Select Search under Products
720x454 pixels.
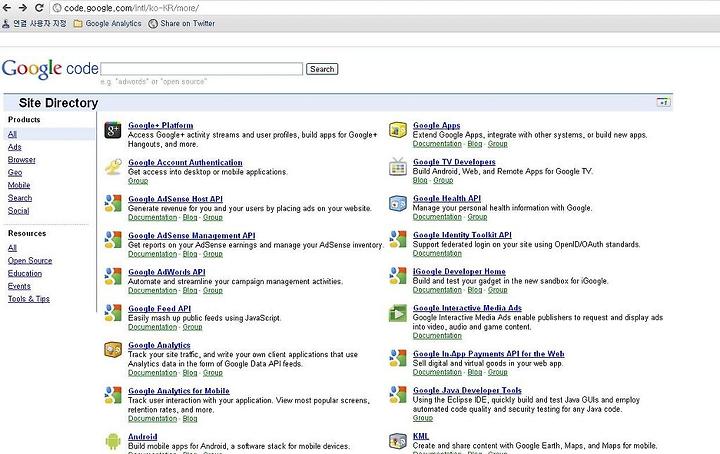20,198
